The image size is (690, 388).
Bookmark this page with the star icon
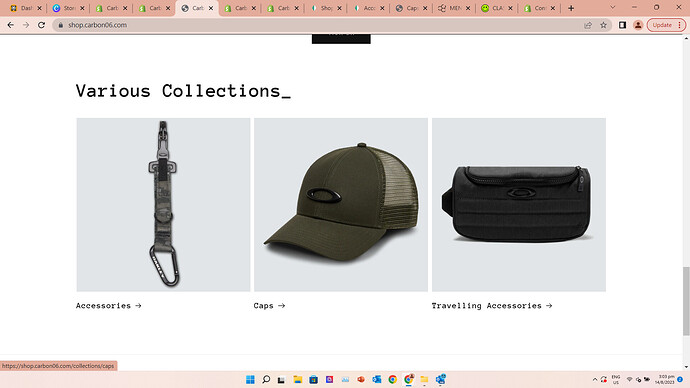point(603,25)
